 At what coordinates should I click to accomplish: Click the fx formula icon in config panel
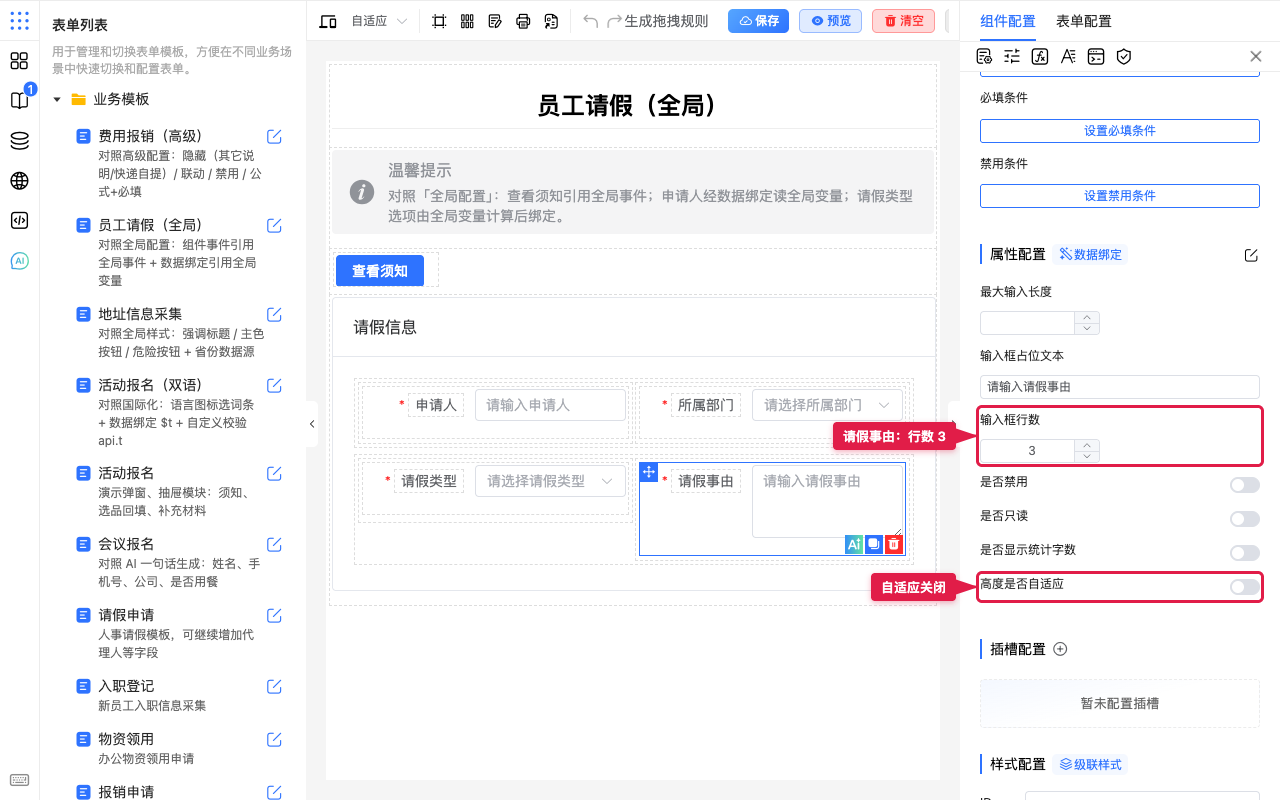pos(1040,57)
